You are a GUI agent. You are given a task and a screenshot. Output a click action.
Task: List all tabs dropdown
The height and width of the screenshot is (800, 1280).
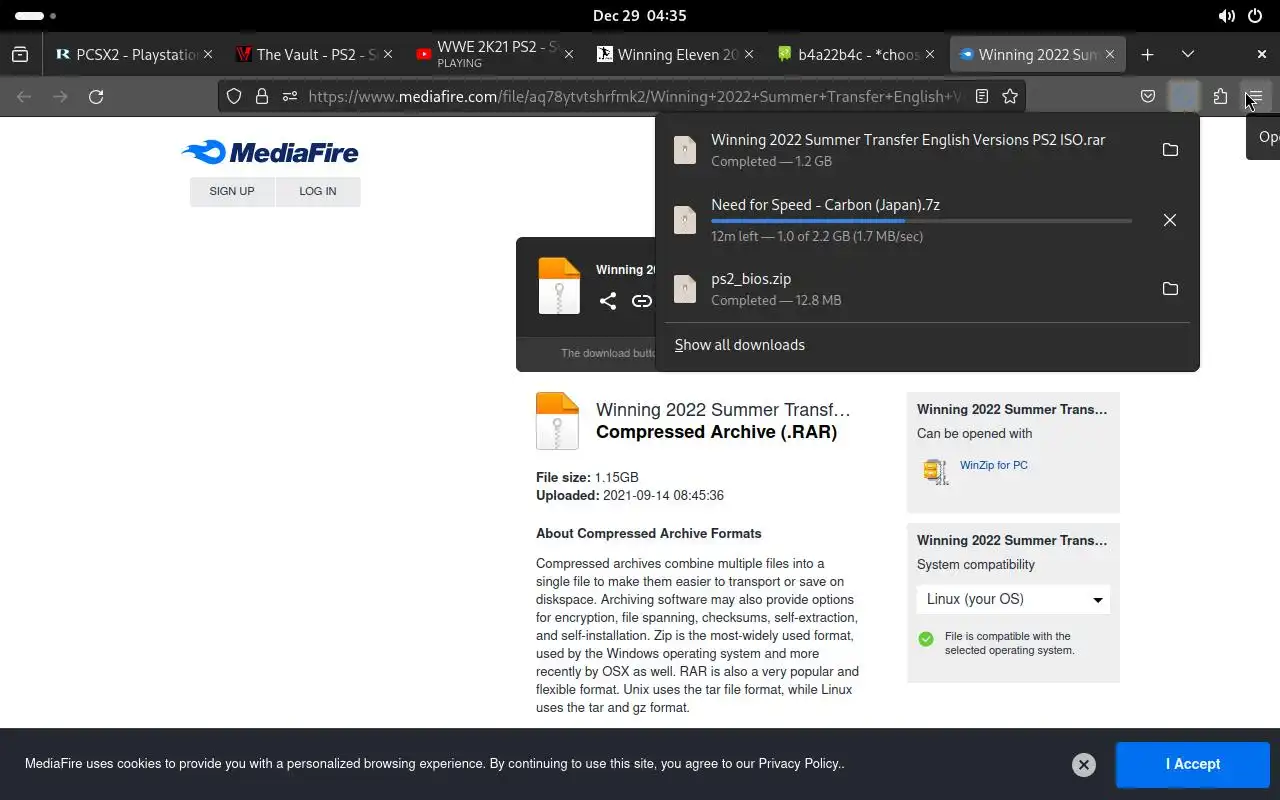pos(1188,55)
